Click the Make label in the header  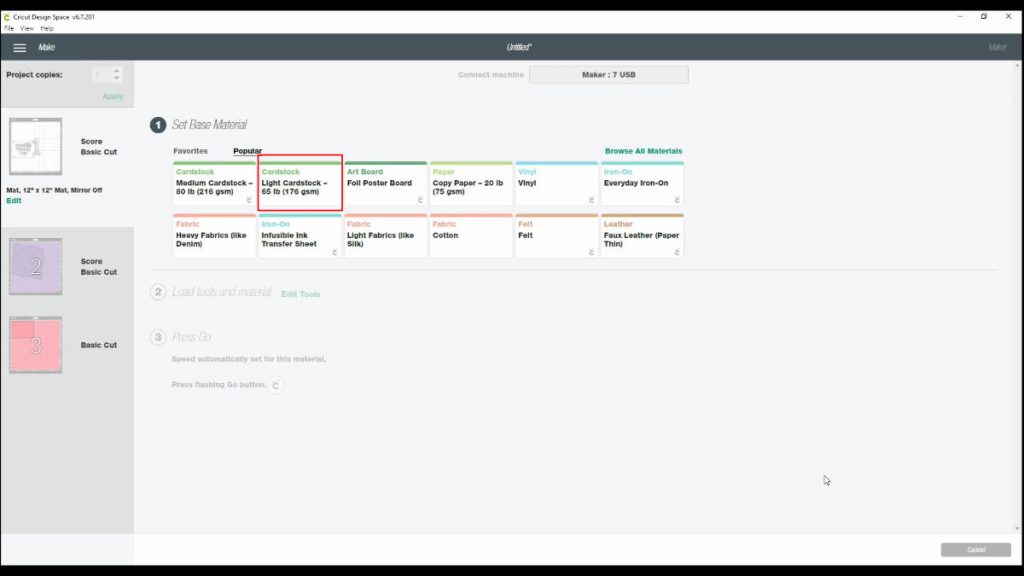(46, 47)
